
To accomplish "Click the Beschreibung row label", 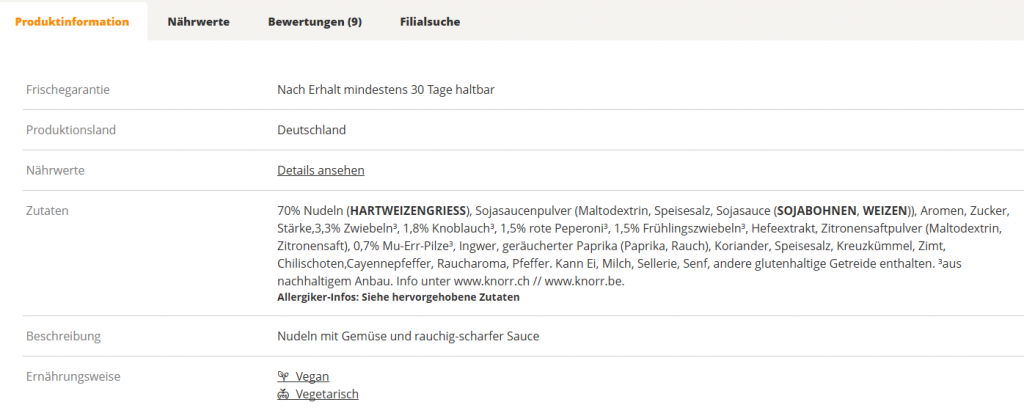I will pos(63,336).
